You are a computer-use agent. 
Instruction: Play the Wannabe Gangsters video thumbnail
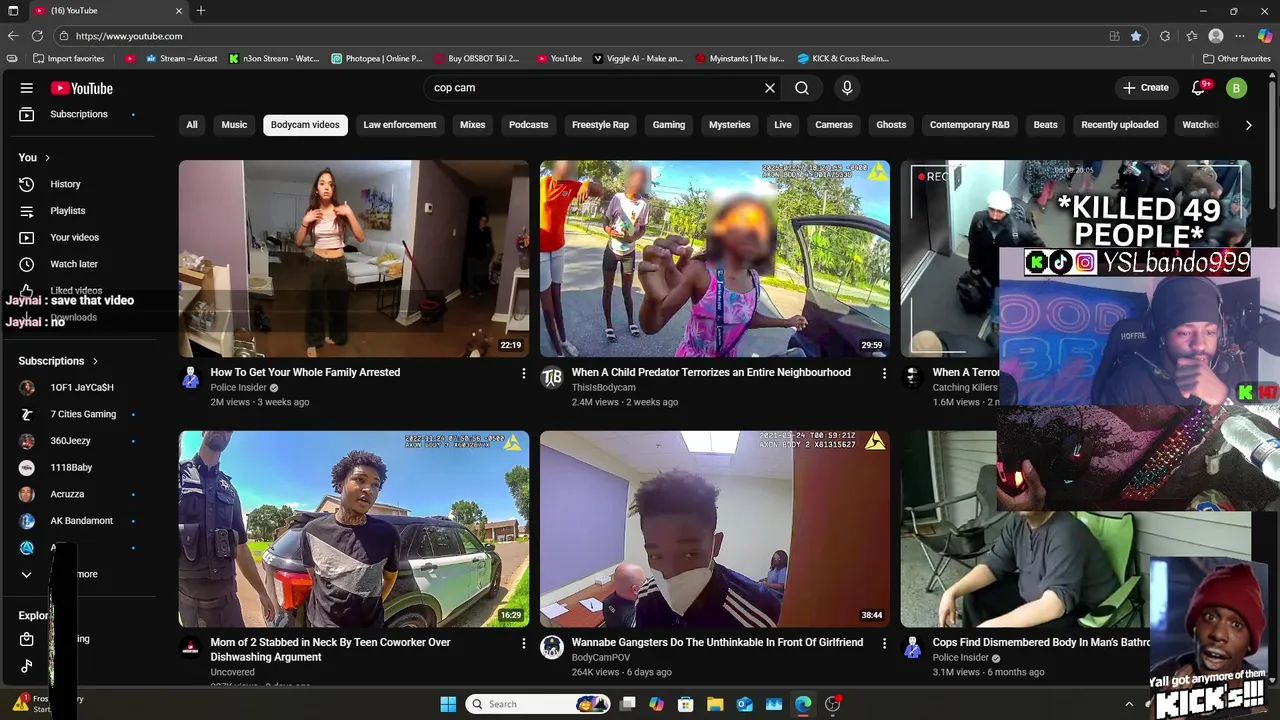point(715,529)
